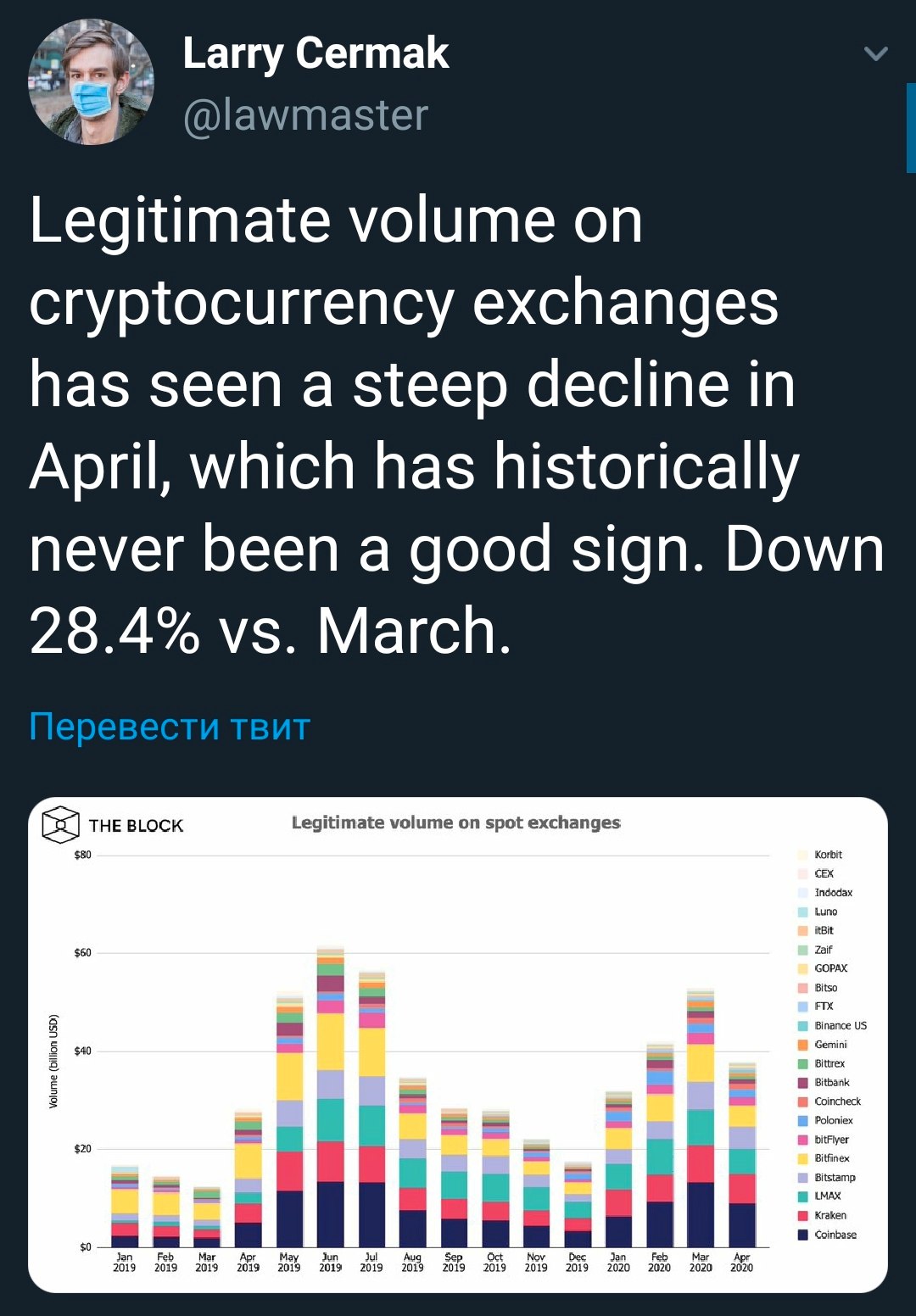
Task: Click the Apr 2020 stacked bar
Action: coord(742,1154)
